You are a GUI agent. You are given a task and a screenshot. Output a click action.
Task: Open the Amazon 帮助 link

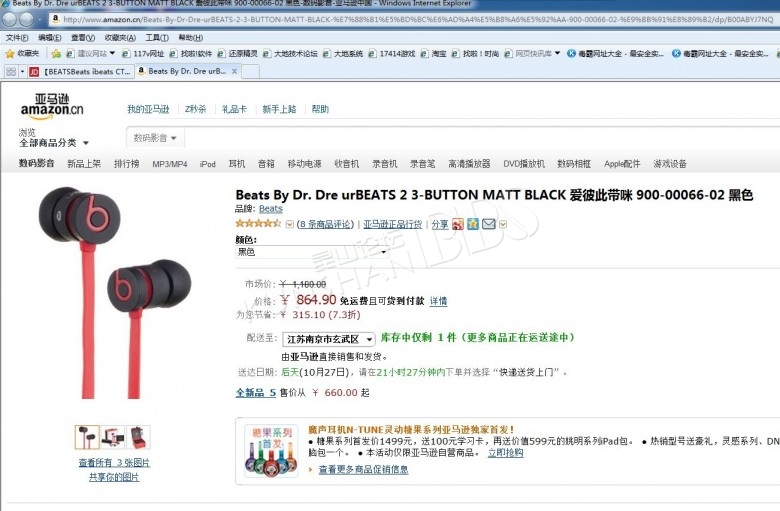tap(320, 109)
